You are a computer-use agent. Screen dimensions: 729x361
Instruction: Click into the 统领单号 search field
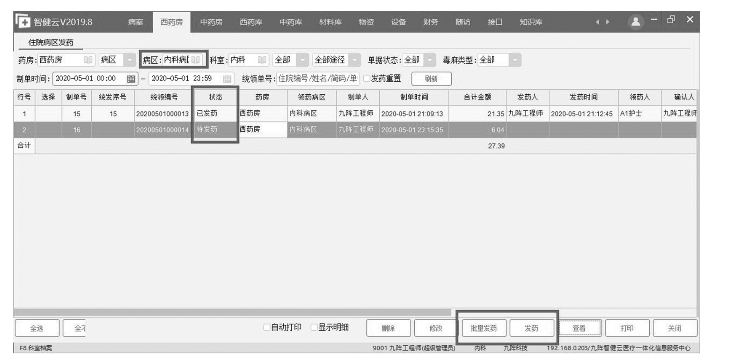click(318, 79)
